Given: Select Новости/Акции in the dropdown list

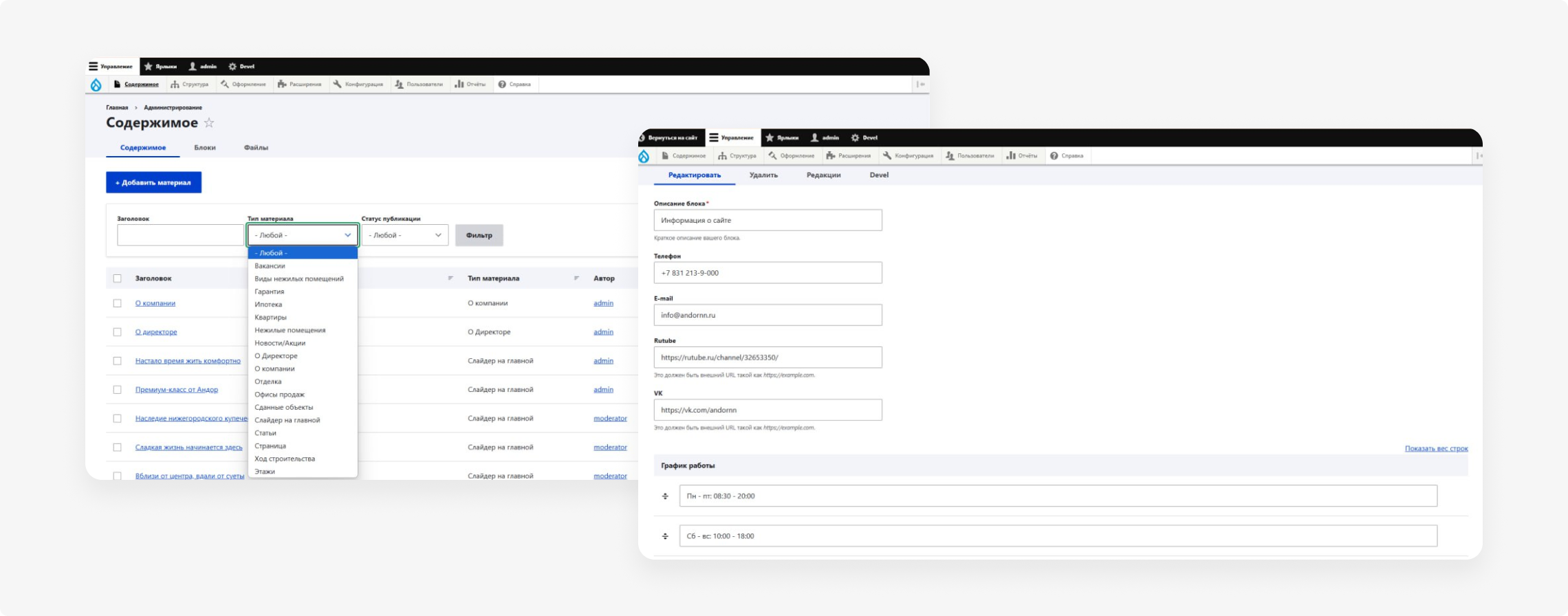Looking at the screenshot, I should point(280,343).
